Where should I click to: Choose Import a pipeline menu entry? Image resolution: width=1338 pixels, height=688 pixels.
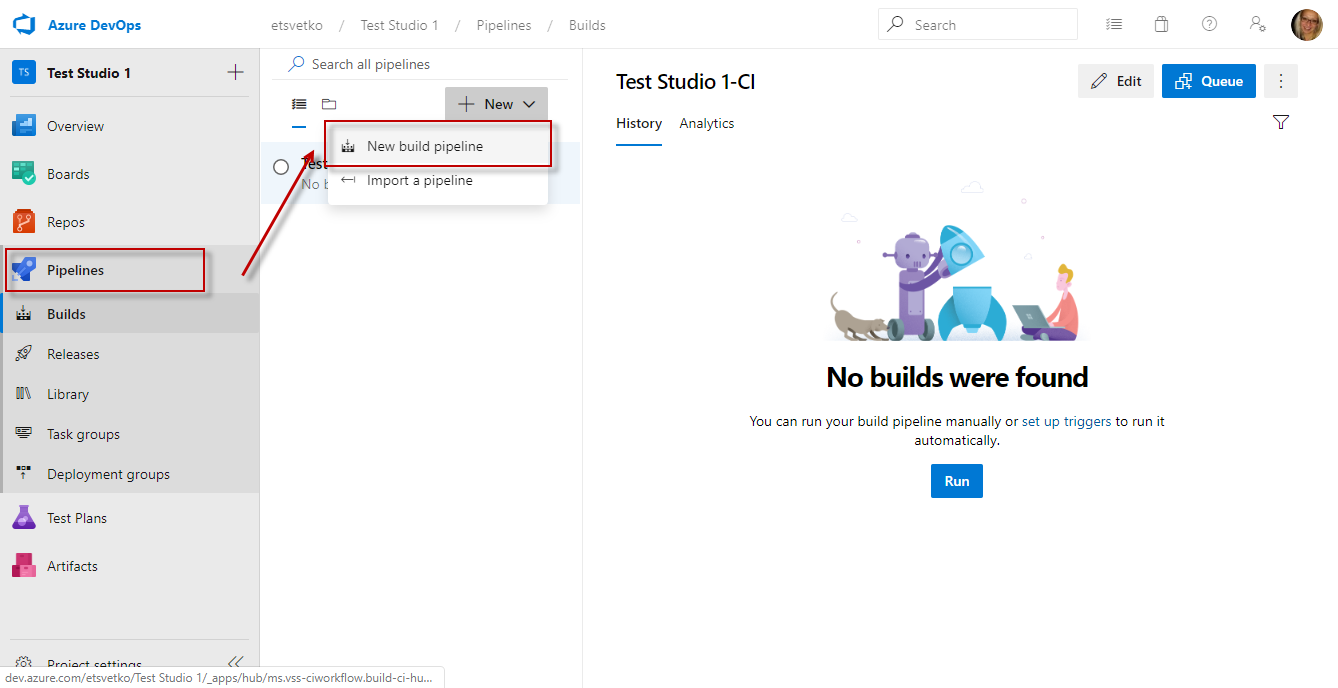(438, 181)
